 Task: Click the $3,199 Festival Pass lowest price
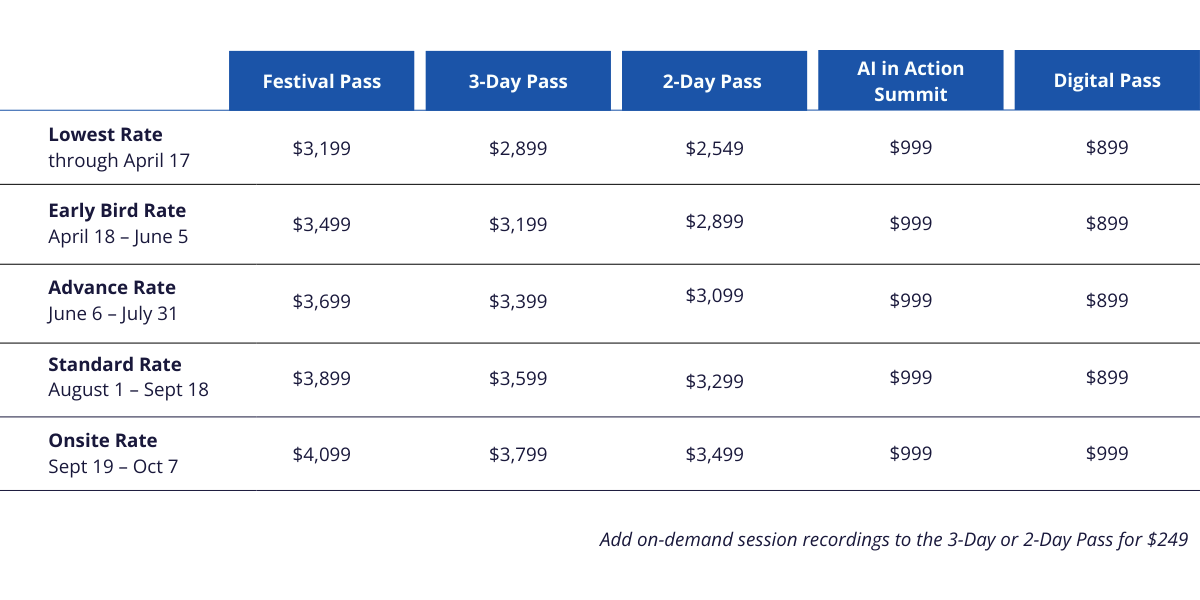[x=322, y=148]
